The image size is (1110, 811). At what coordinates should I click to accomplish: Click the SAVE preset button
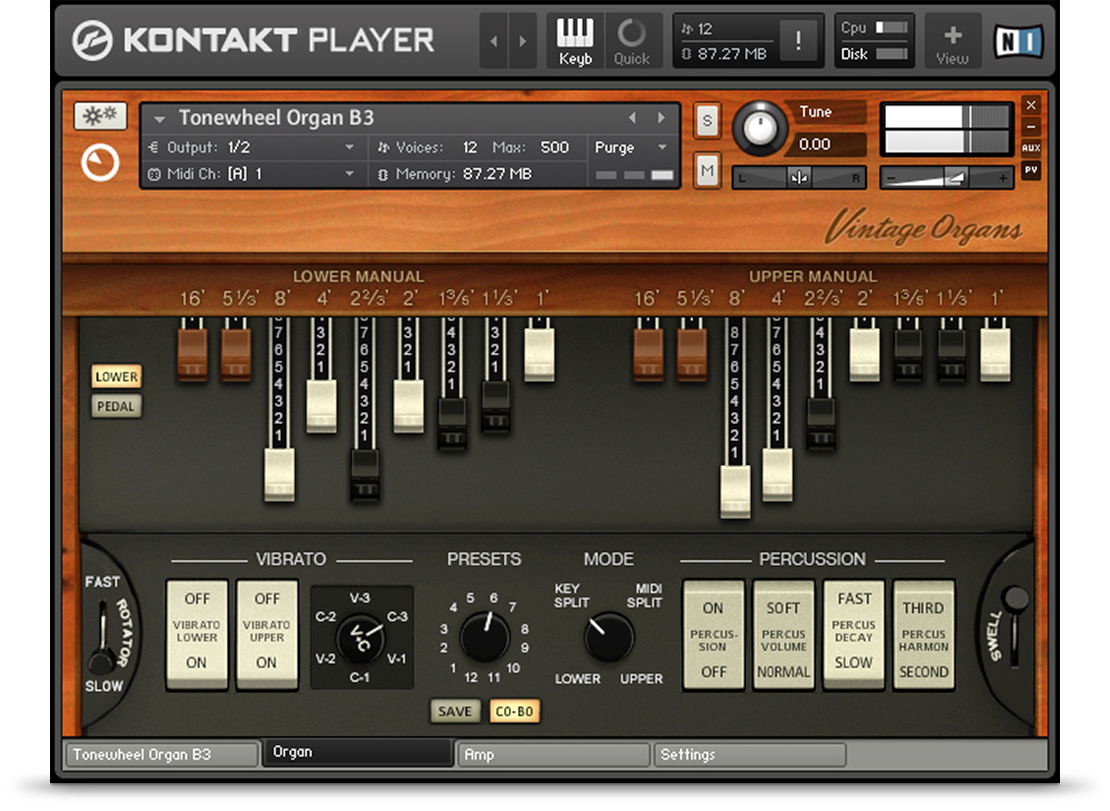click(455, 711)
